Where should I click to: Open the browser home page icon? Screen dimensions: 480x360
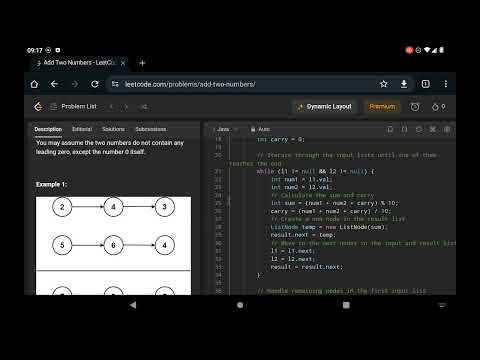[x=34, y=84]
